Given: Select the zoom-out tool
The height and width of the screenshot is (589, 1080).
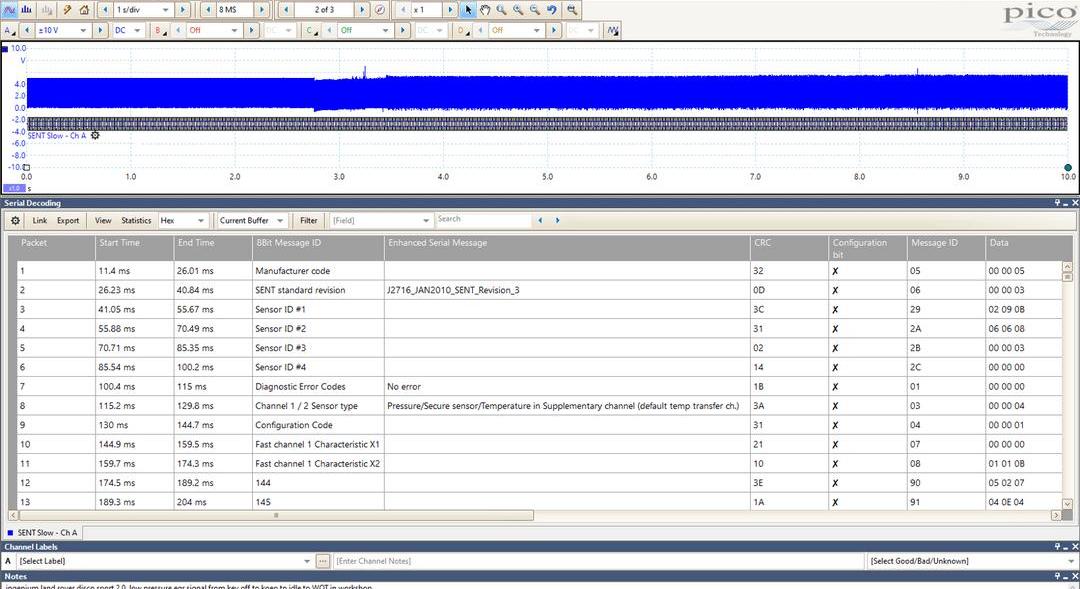Looking at the screenshot, I should click(x=534, y=10).
